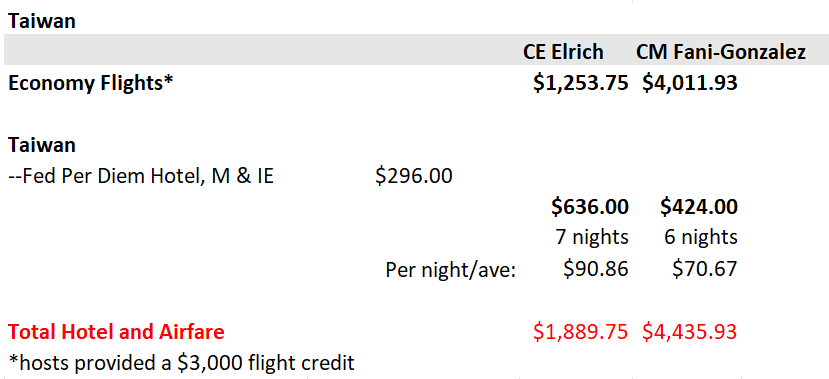Select the CM Fani-Gonzalez column header
Image resolution: width=829 pixels, height=379 pixels.
(x=721, y=52)
